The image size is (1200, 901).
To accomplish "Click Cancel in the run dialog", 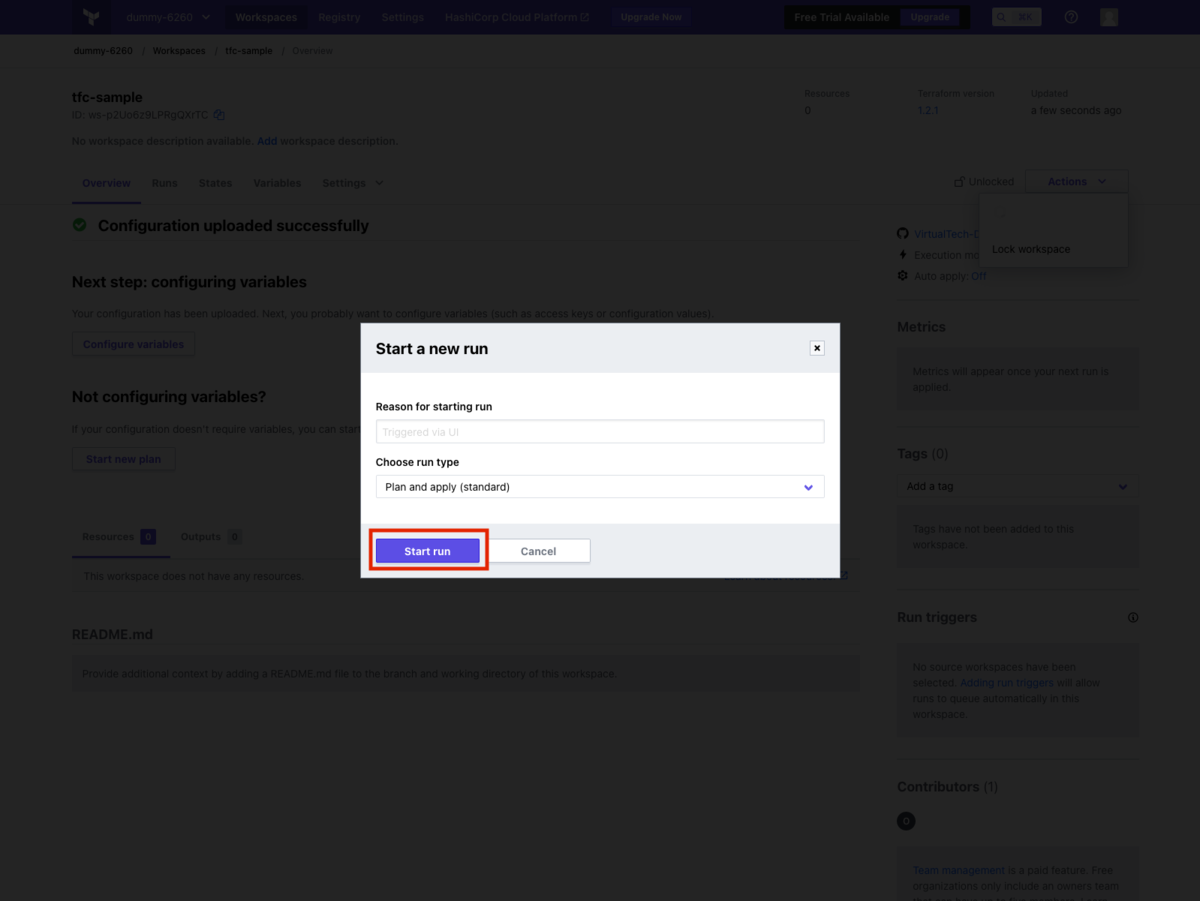I will pyautogui.click(x=538, y=551).
